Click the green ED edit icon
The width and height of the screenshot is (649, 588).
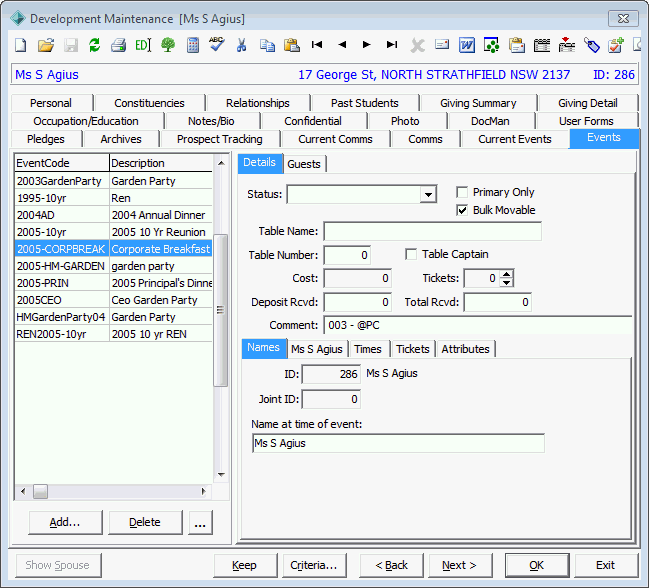click(143, 45)
